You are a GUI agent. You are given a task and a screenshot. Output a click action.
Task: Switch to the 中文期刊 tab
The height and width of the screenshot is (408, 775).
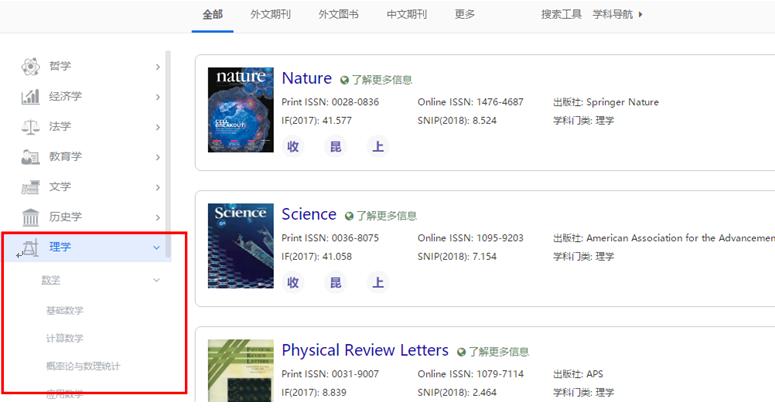tap(407, 14)
